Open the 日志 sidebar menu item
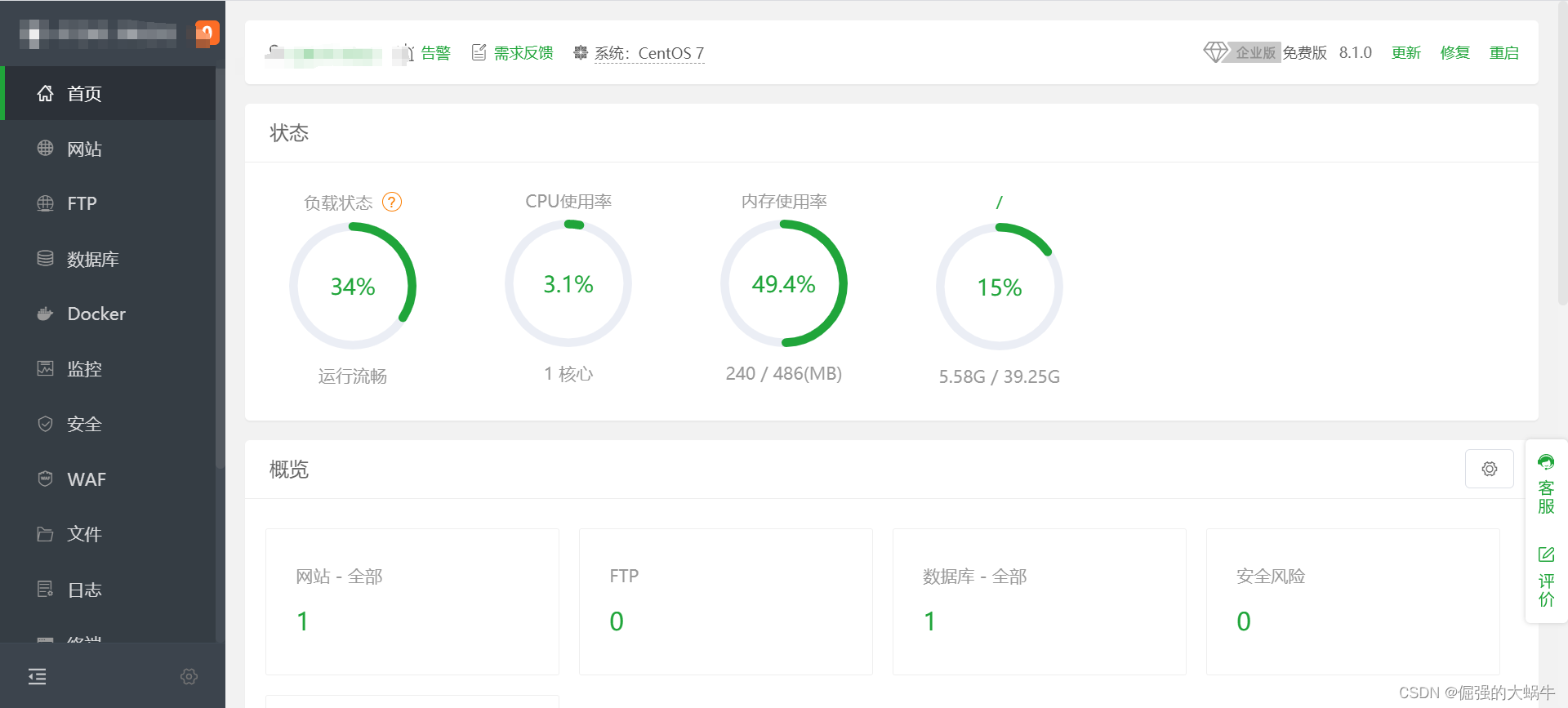Image resolution: width=1568 pixels, height=708 pixels. (x=108, y=589)
